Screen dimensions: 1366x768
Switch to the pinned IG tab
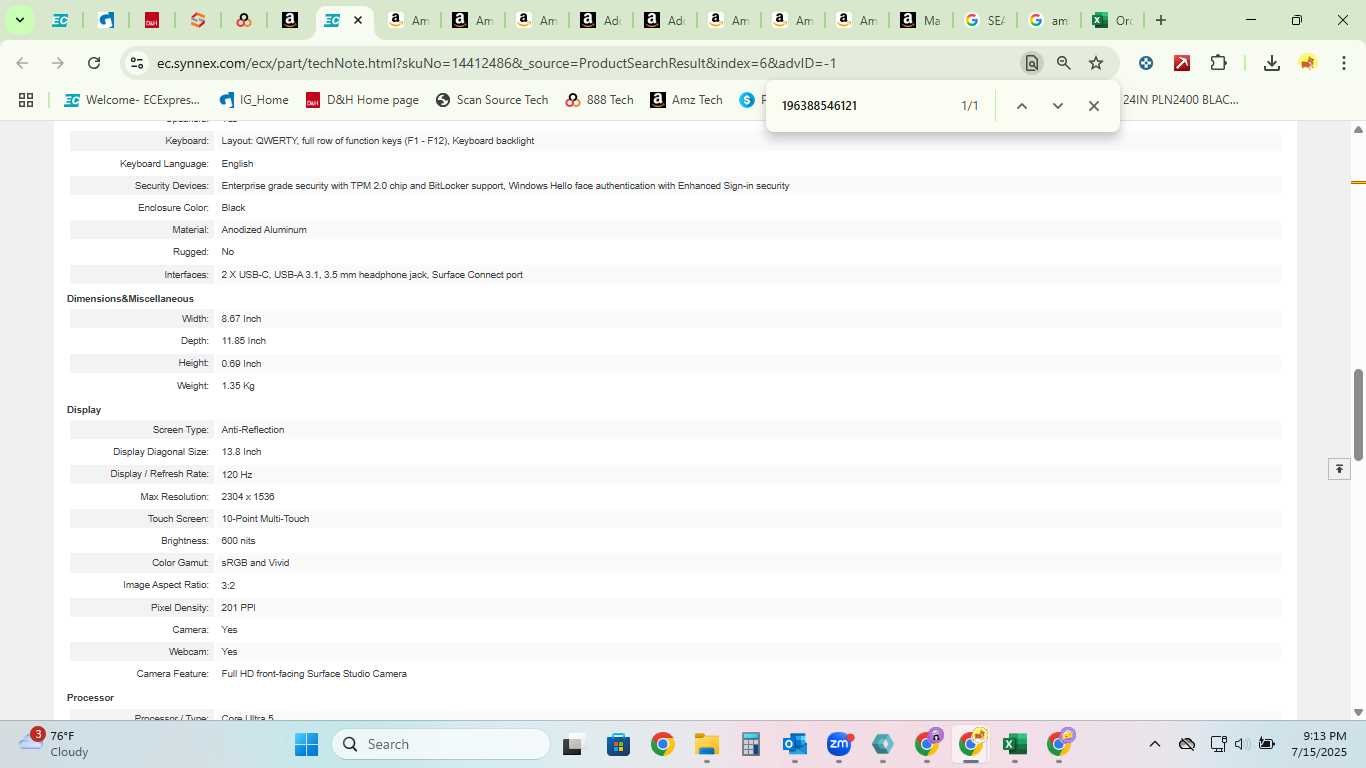coord(106,20)
